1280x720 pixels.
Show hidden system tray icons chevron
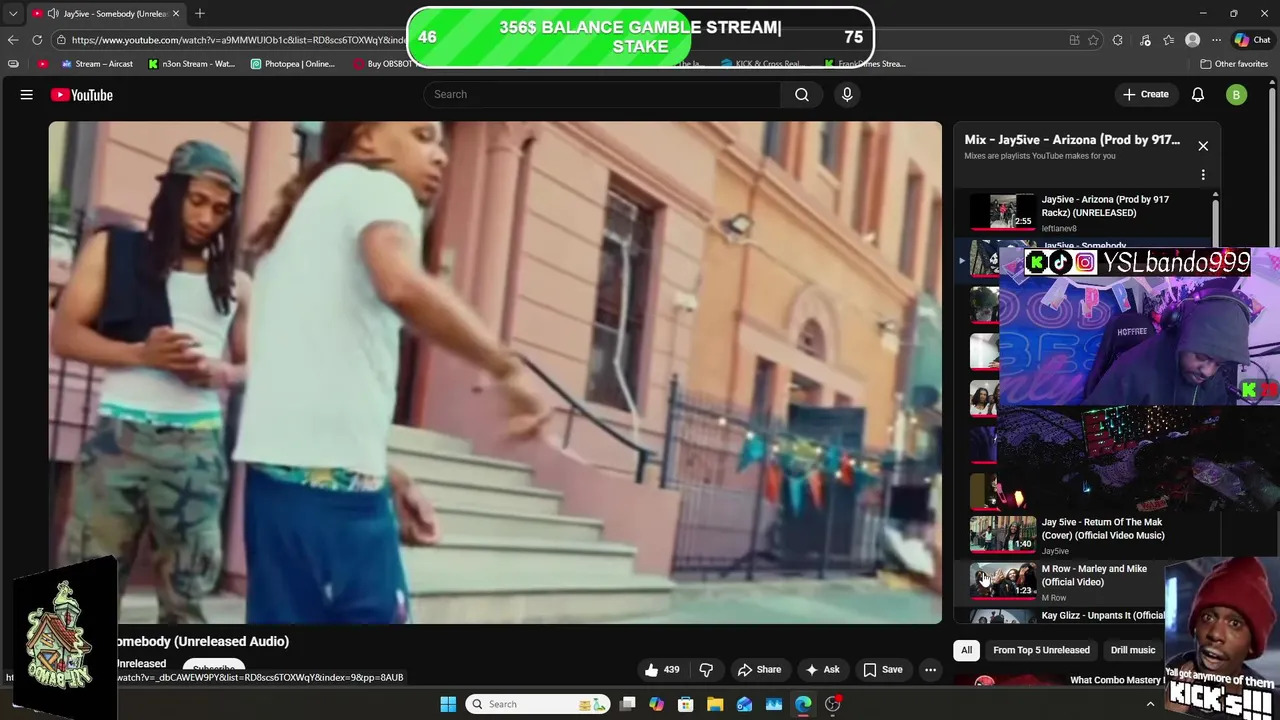pos(1153,704)
